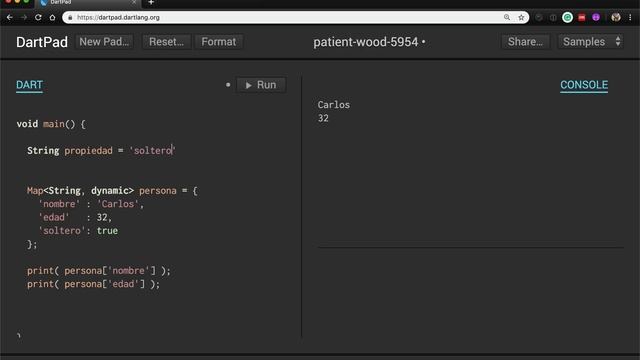The height and width of the screenshot is (360, 640).
Task: Bookmark this page with the star icon
Action: coord(521,17)
